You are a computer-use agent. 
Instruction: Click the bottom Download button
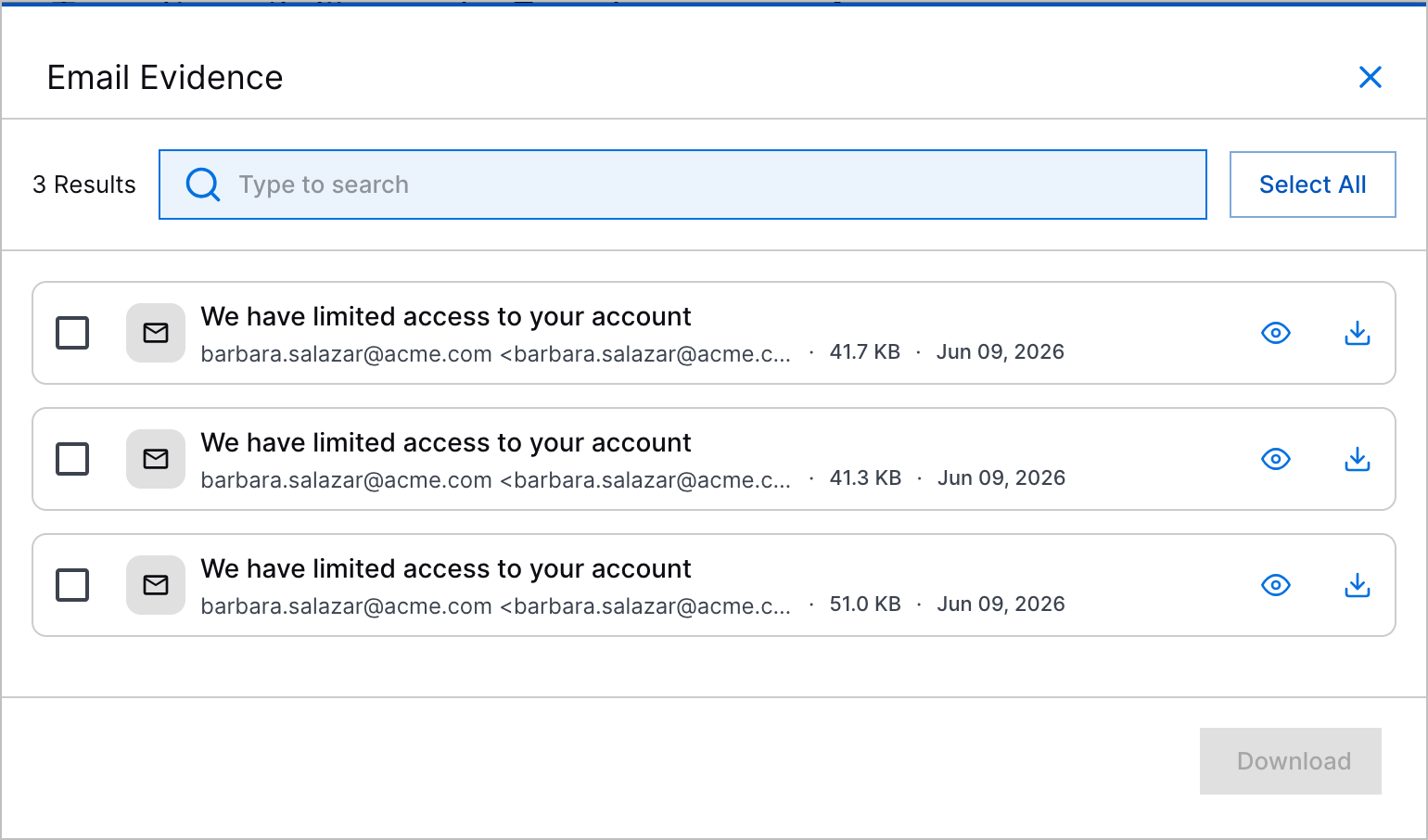point(1291,761)
